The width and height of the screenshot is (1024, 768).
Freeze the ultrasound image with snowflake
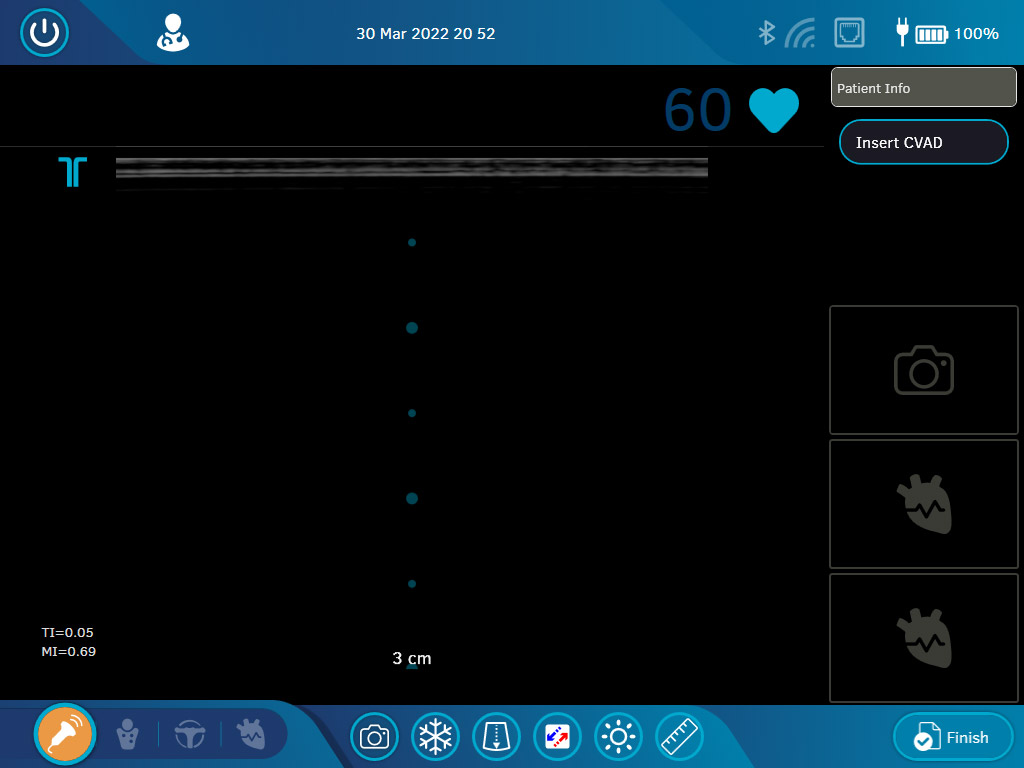point(435,737)
